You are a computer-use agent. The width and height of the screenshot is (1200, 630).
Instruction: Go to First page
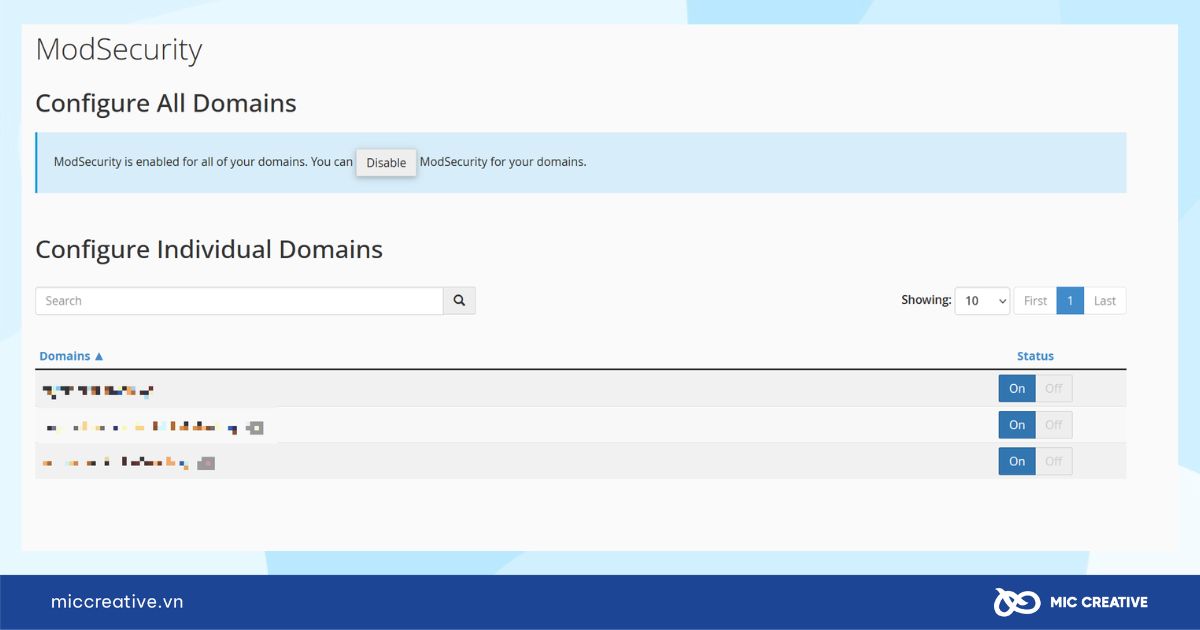tap(1035, 301)
